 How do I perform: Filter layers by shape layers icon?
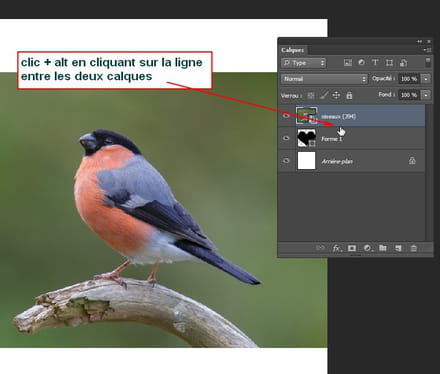click(x=389, y=63)
